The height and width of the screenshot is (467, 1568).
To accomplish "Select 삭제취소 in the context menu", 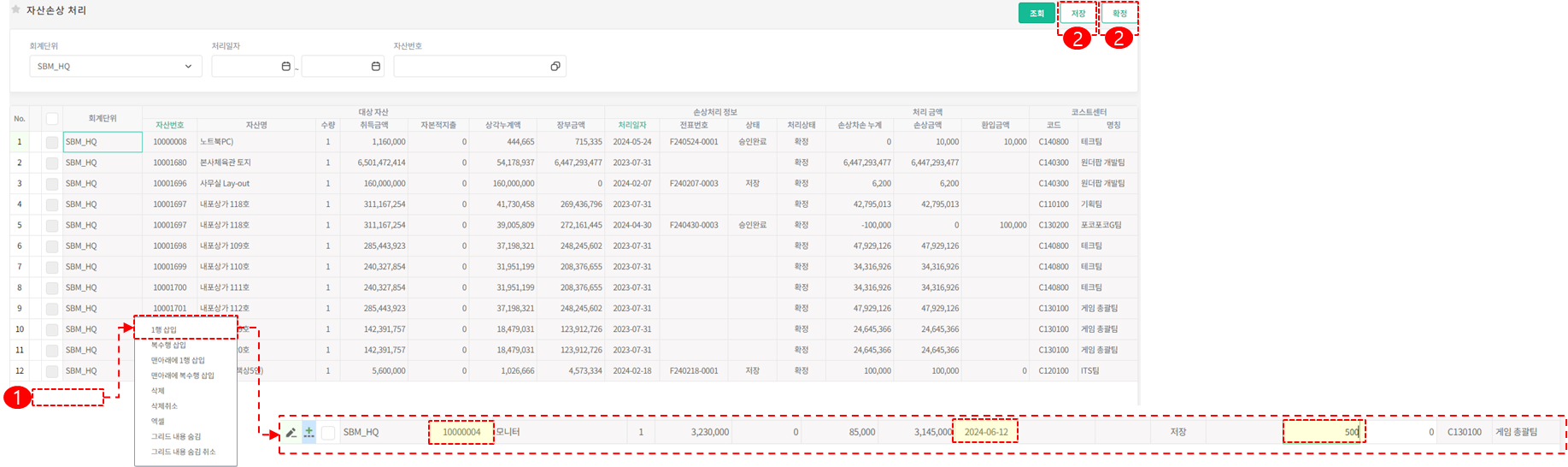I will (164, 406).
